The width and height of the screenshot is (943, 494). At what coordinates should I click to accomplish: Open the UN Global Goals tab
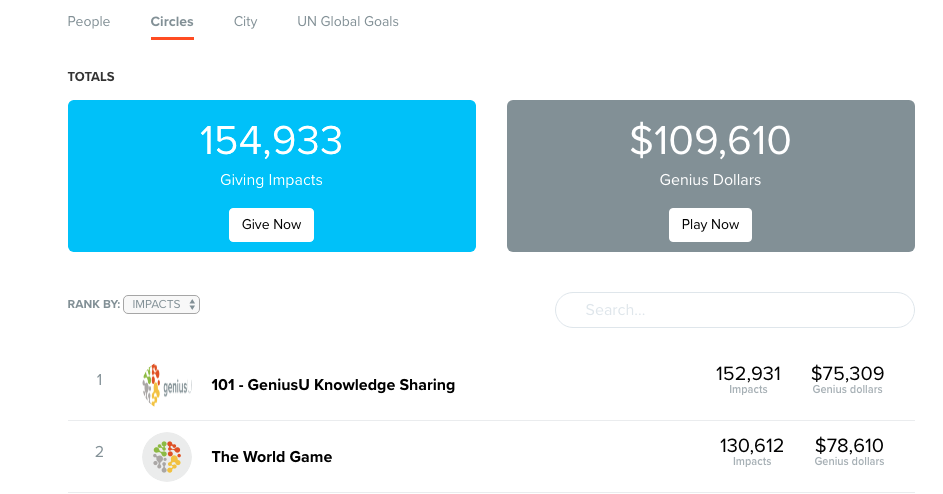click(x=348, y=22)
